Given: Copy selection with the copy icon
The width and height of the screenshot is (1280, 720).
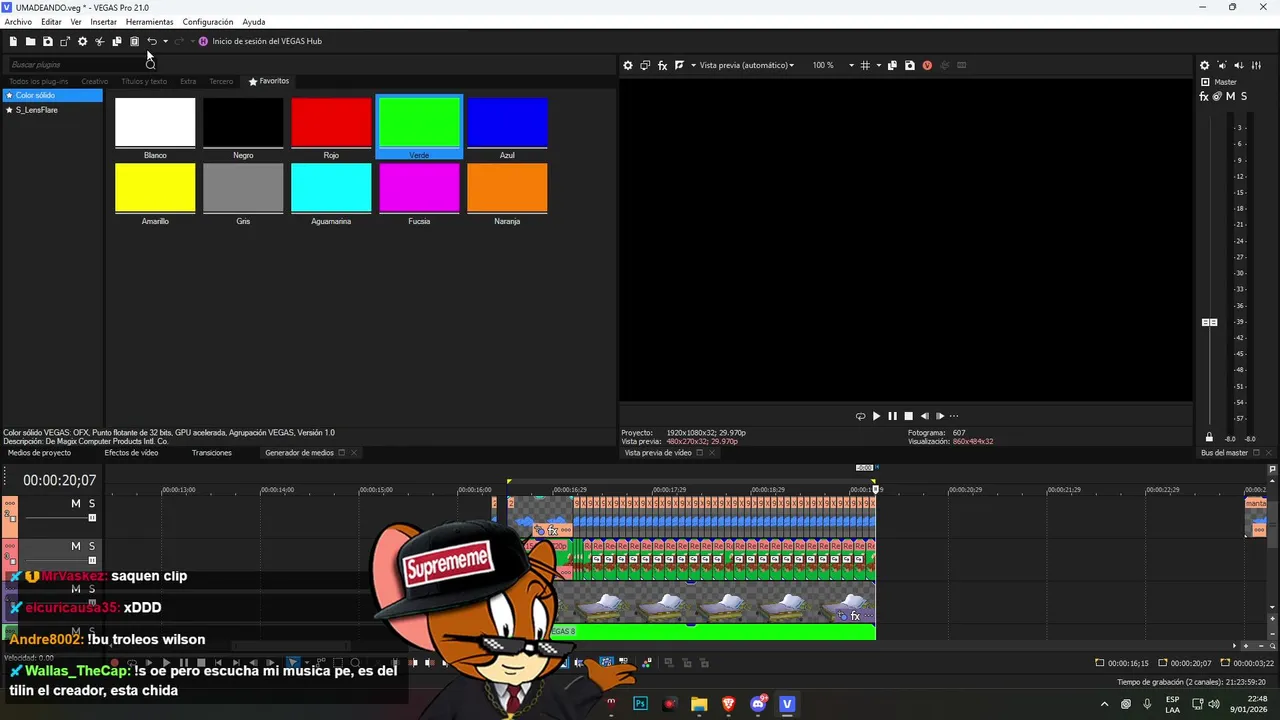Looking at the screenshot, I should click(x=117, y=41).
